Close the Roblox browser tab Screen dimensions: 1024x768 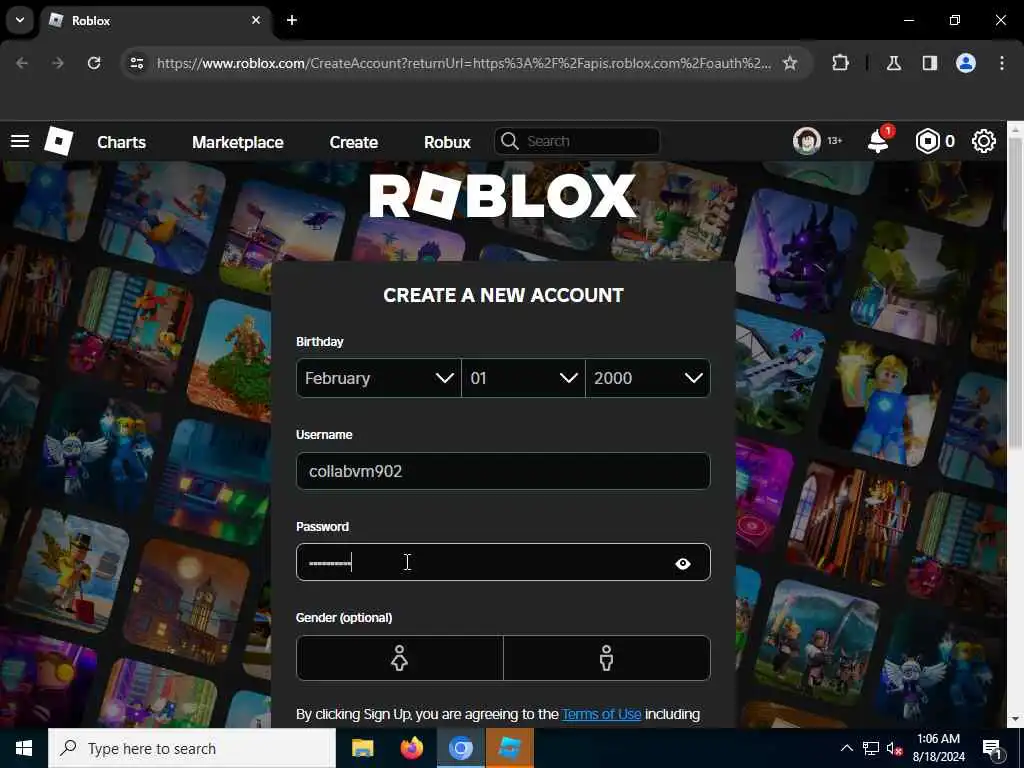256,20
